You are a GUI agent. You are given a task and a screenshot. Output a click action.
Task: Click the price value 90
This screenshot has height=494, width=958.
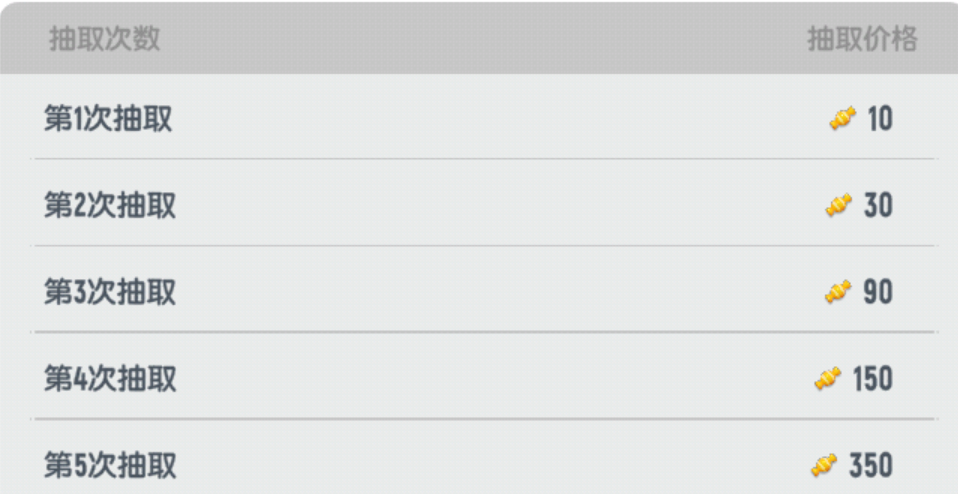878,292
